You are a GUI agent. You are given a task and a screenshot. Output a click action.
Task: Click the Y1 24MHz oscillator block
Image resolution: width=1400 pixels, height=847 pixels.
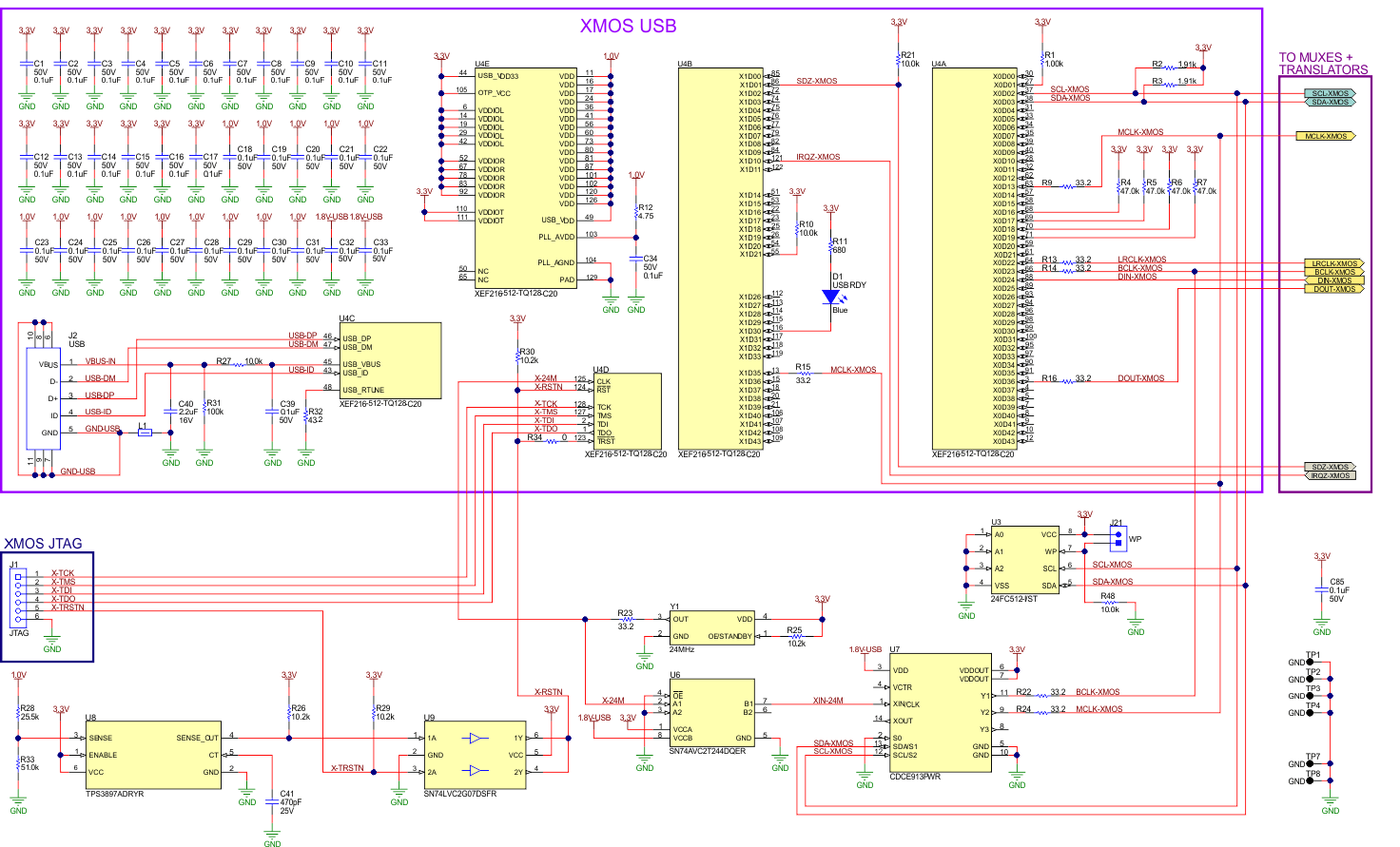[711, 627]
